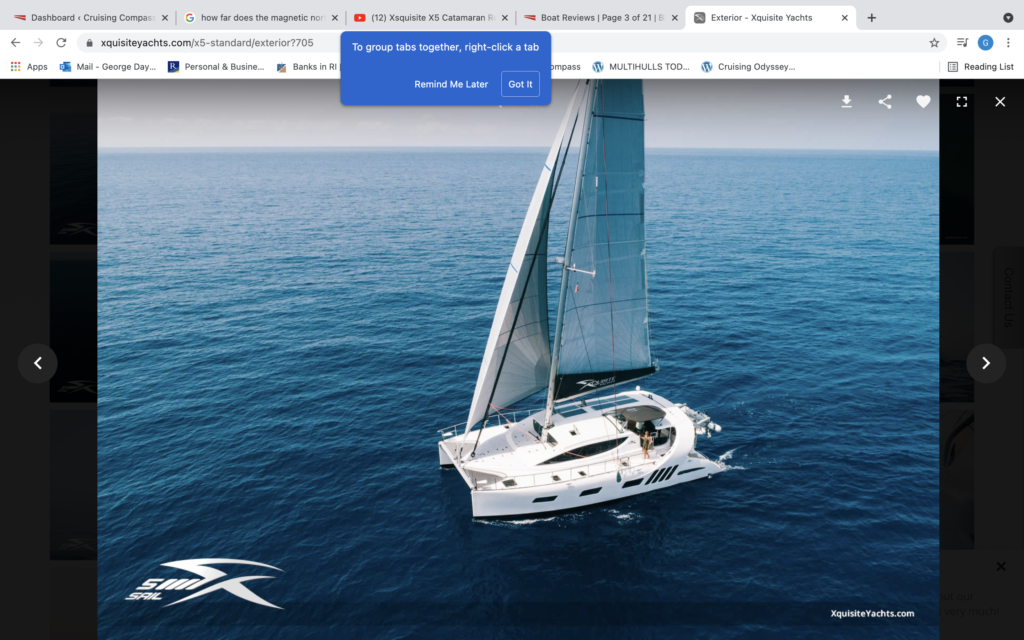1024x640 pixels.
Task: Switch to the Boat Reviews tab
Action: pyautogui.click(x=595, y=18)
